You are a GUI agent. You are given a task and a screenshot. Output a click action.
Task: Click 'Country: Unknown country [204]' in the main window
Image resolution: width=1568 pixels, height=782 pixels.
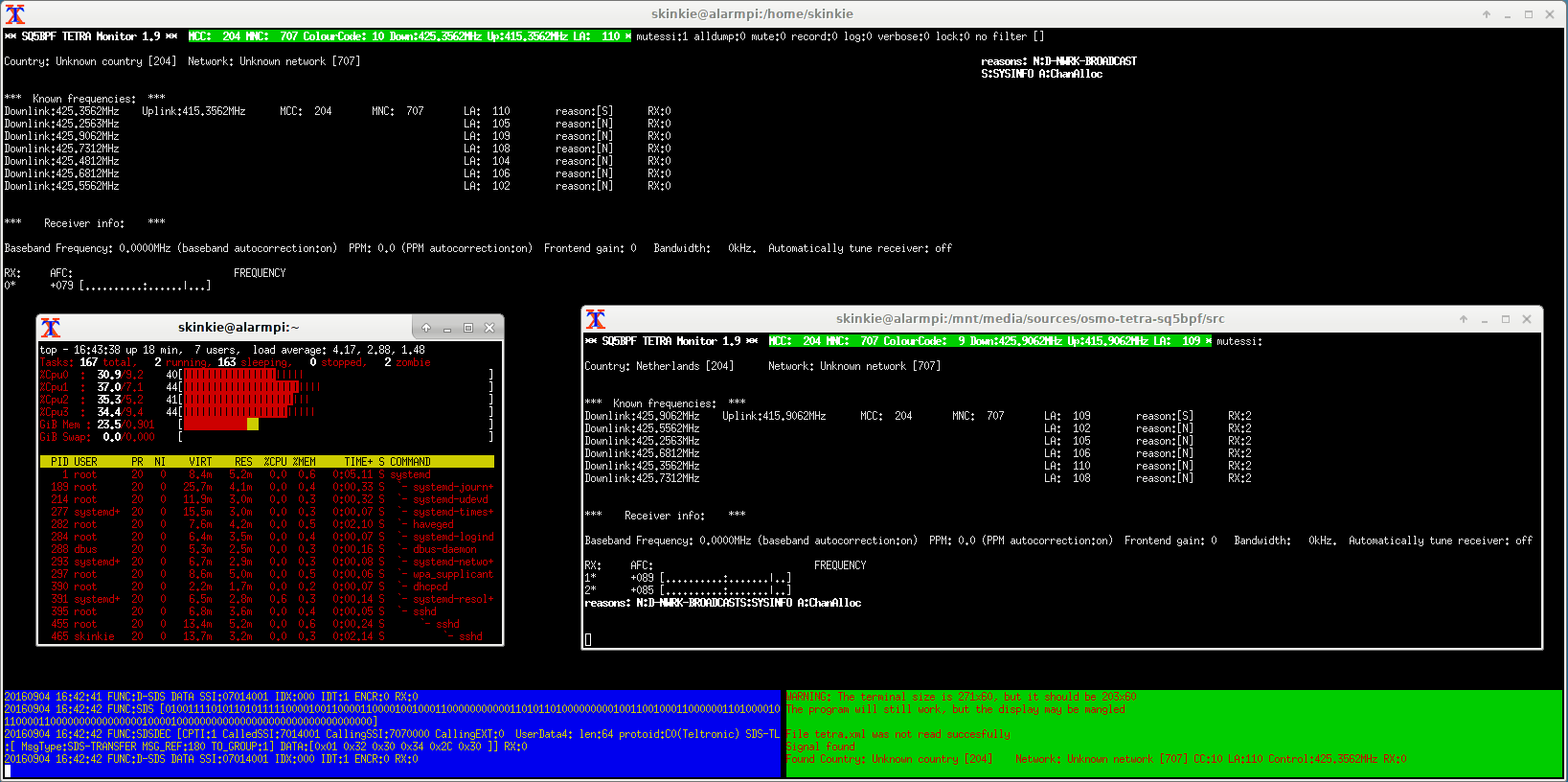pos(90,61)
